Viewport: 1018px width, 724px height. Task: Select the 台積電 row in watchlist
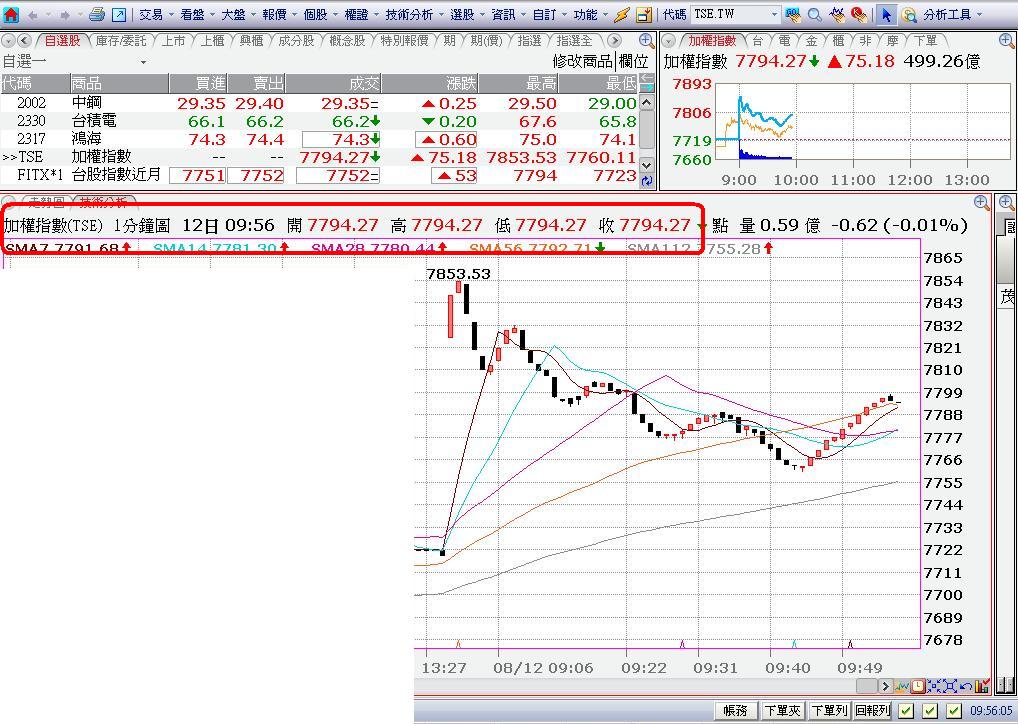pyautogui.click(x=319, y=121)
